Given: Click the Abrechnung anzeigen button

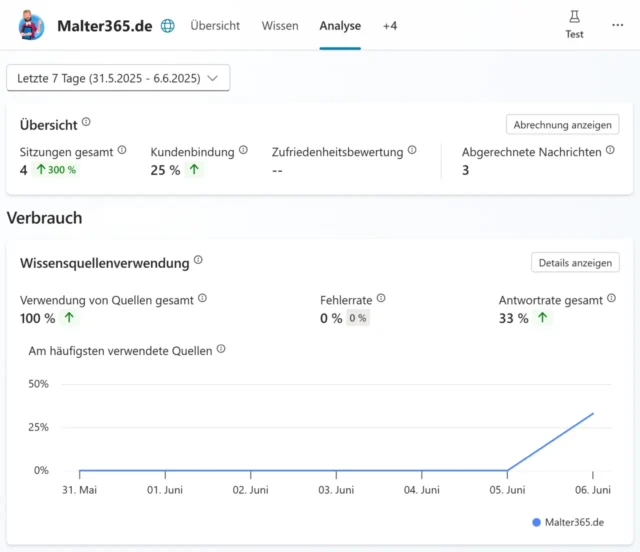Looking at the screenshot, I should [562, 125].
